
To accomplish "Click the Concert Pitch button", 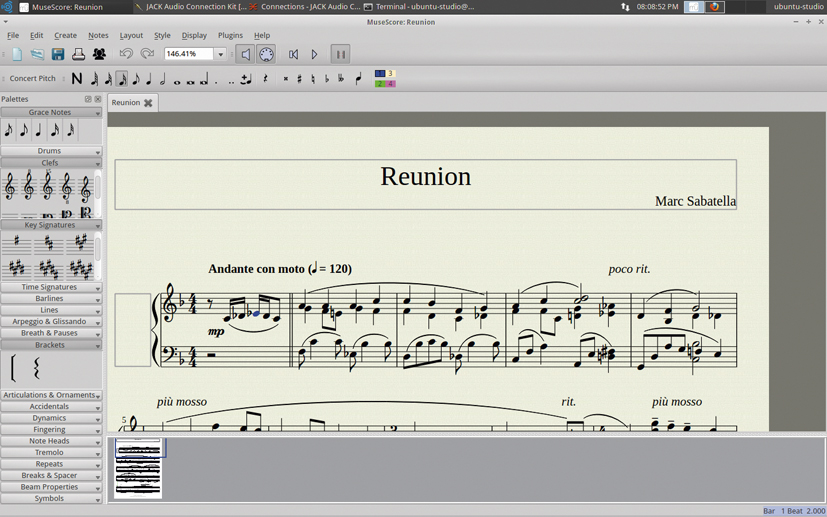I will [x=33, y=78].
